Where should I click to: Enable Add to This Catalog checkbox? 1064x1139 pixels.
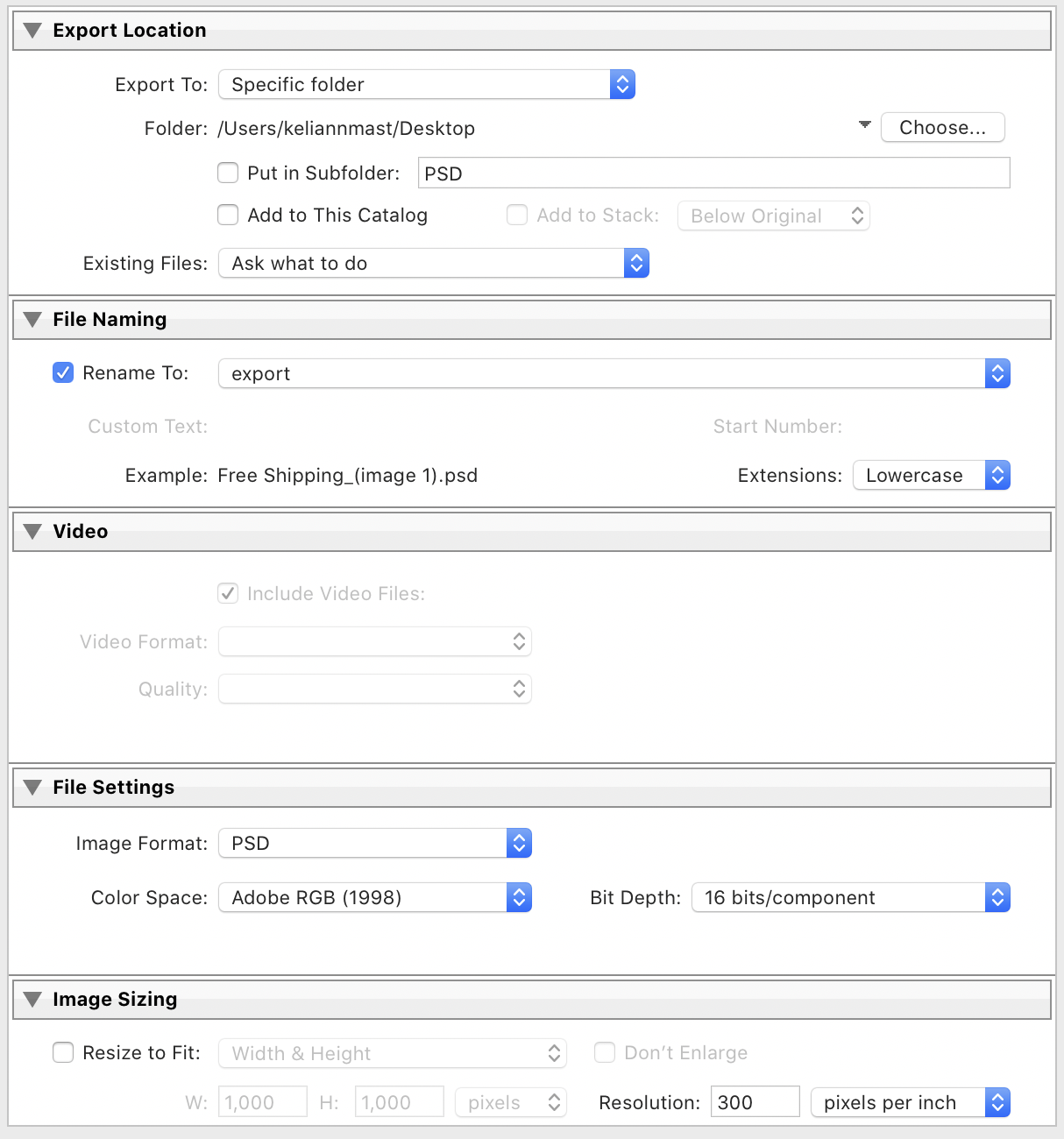(228, 215)
